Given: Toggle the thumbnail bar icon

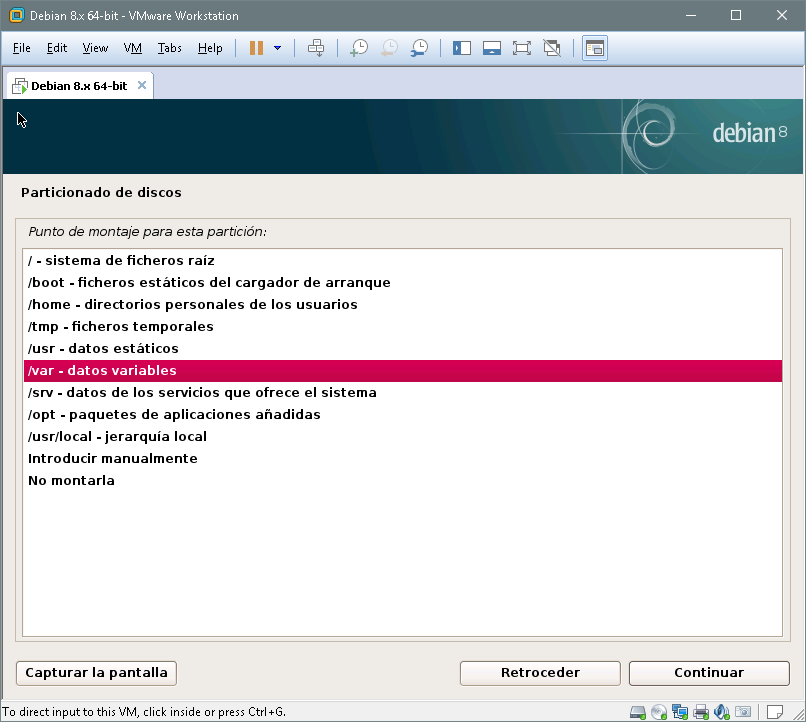Looking at the screenshot, I should 491,48.
